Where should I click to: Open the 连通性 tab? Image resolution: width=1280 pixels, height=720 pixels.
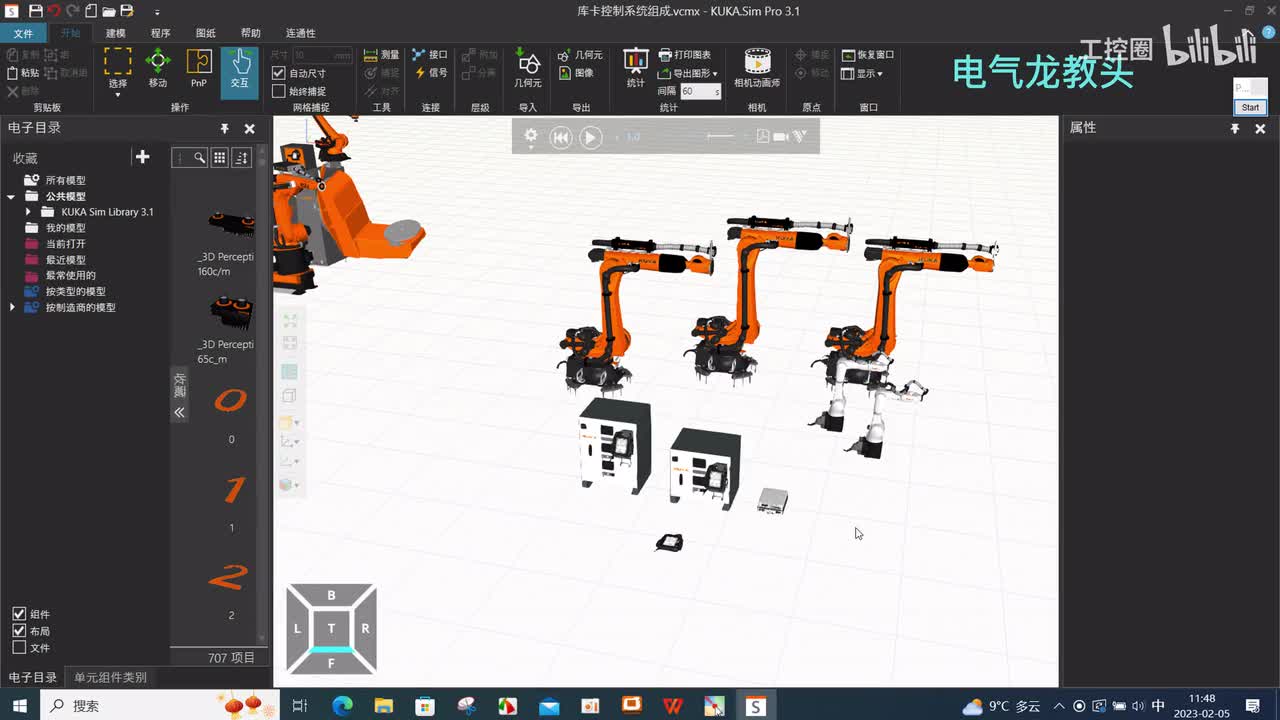(x=300, y=33)
